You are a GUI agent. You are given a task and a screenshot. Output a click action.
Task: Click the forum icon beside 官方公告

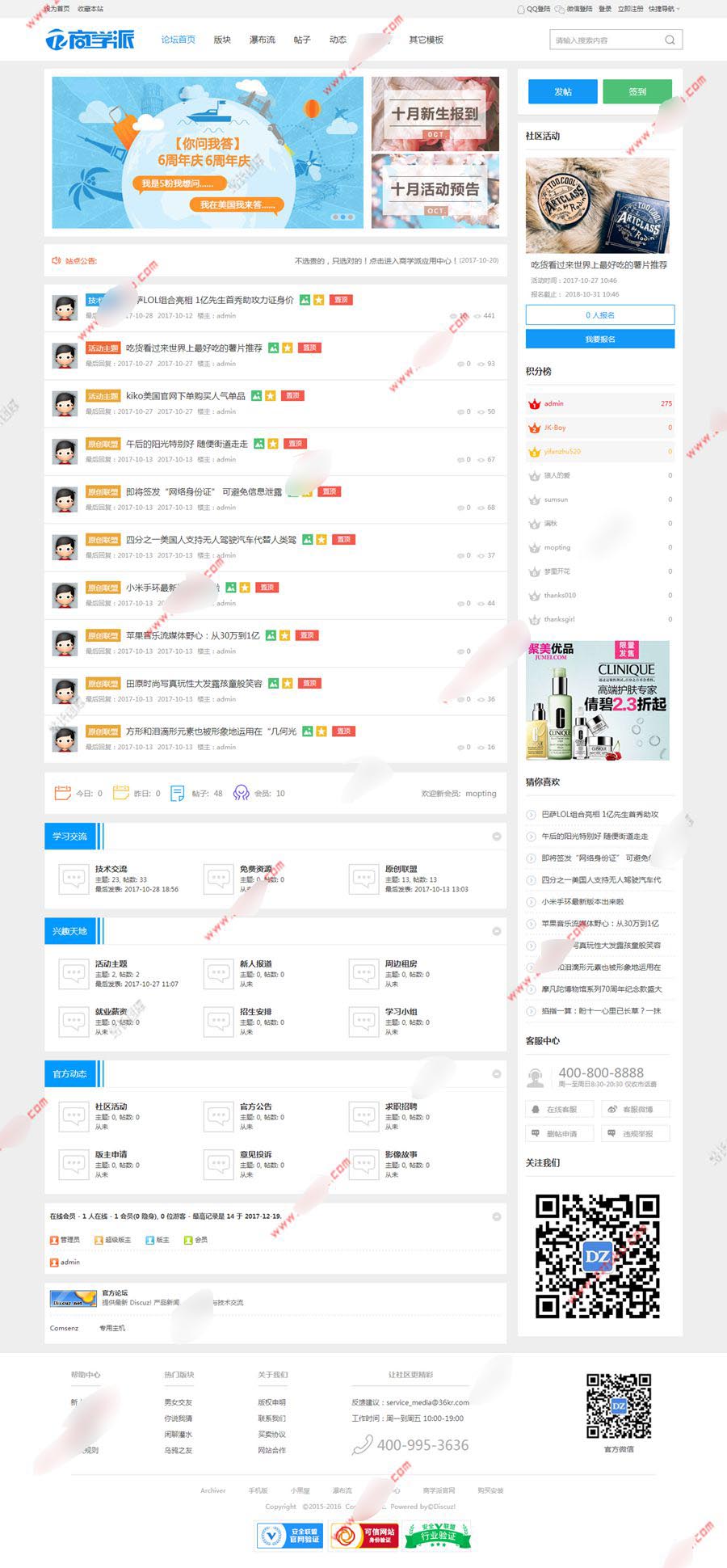(x=218, y=1116)
